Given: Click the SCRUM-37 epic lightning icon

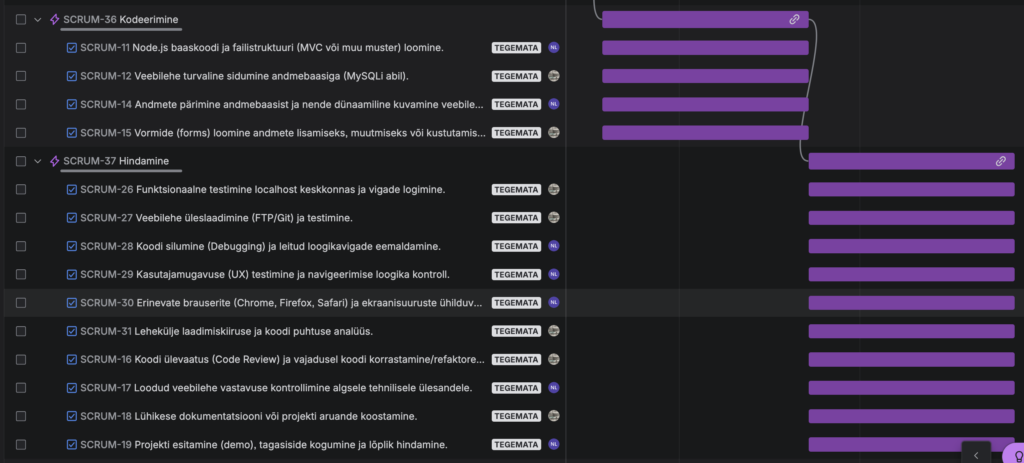Looking at the screenshot, I should (x=54, y=161).
